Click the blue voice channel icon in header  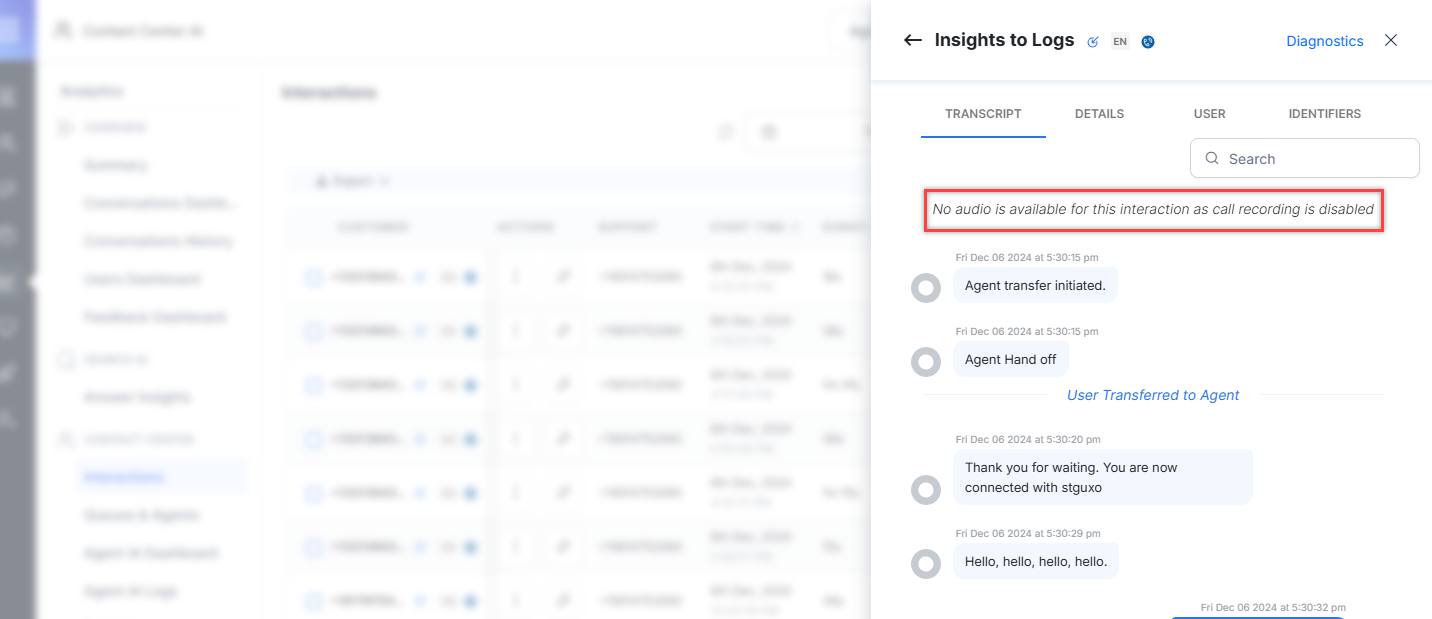pos(1148,42)
